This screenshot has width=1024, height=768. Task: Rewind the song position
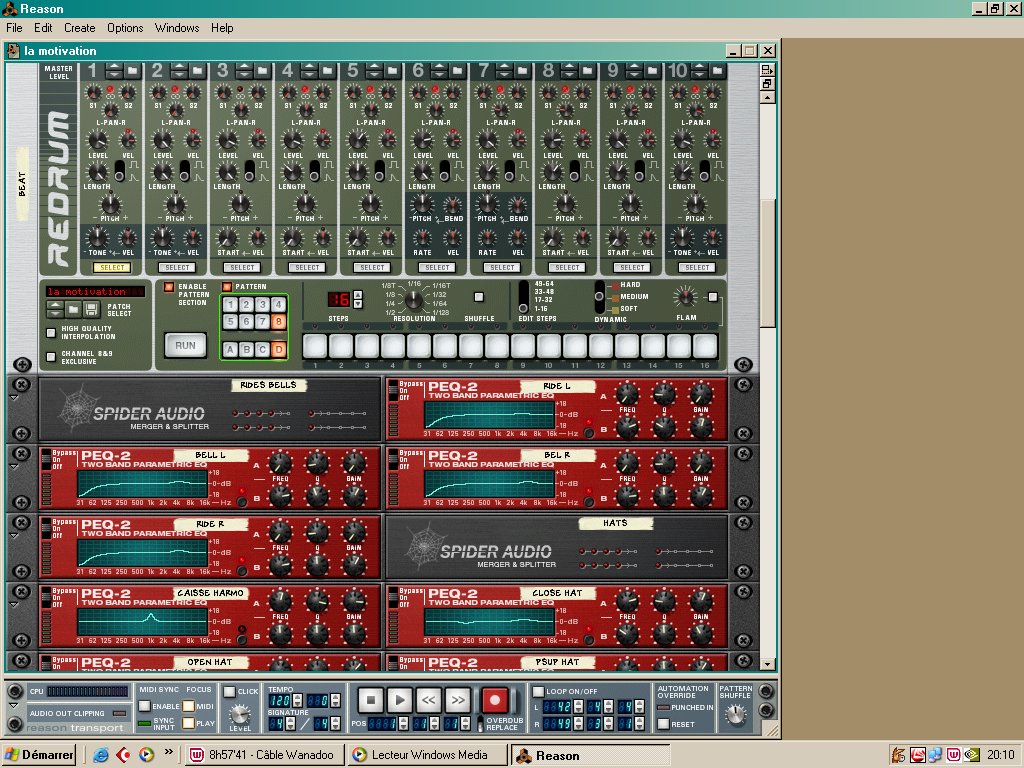click(x=428, y=700)
